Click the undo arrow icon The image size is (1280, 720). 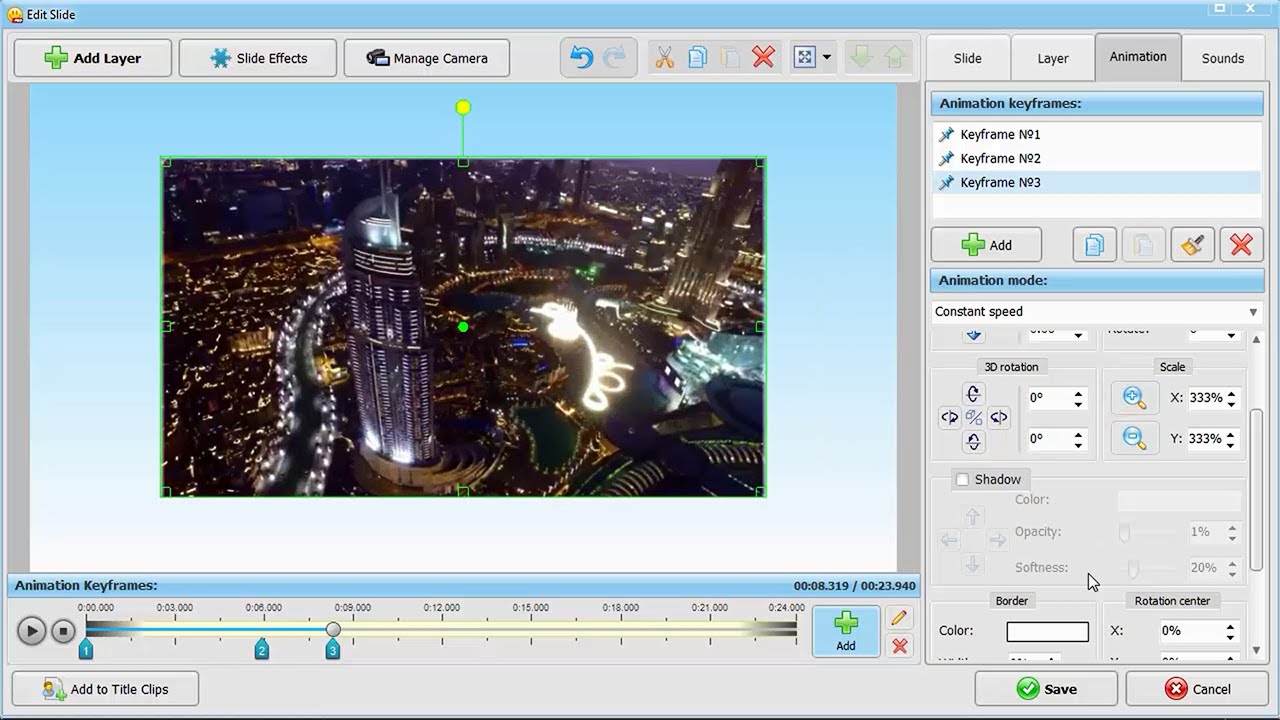pos(581,58)
